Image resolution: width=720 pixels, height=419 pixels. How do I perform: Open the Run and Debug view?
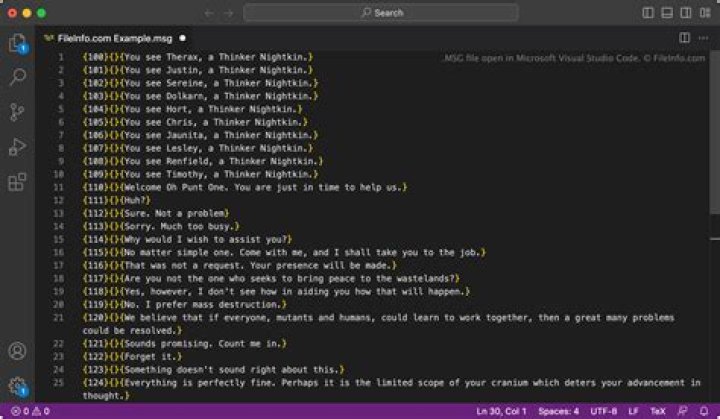pos(17,147)
